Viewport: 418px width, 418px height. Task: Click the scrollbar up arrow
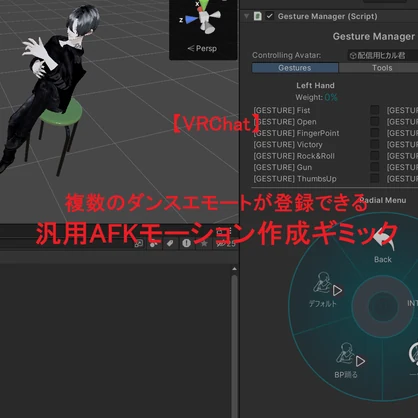(x=234, y=269)
